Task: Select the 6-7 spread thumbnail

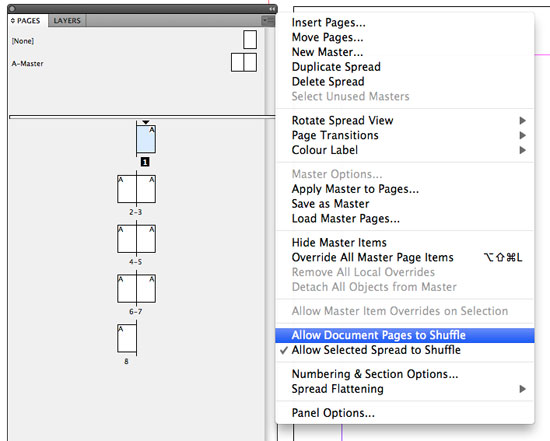Action: pyautogui.click(x=136, y=288)
